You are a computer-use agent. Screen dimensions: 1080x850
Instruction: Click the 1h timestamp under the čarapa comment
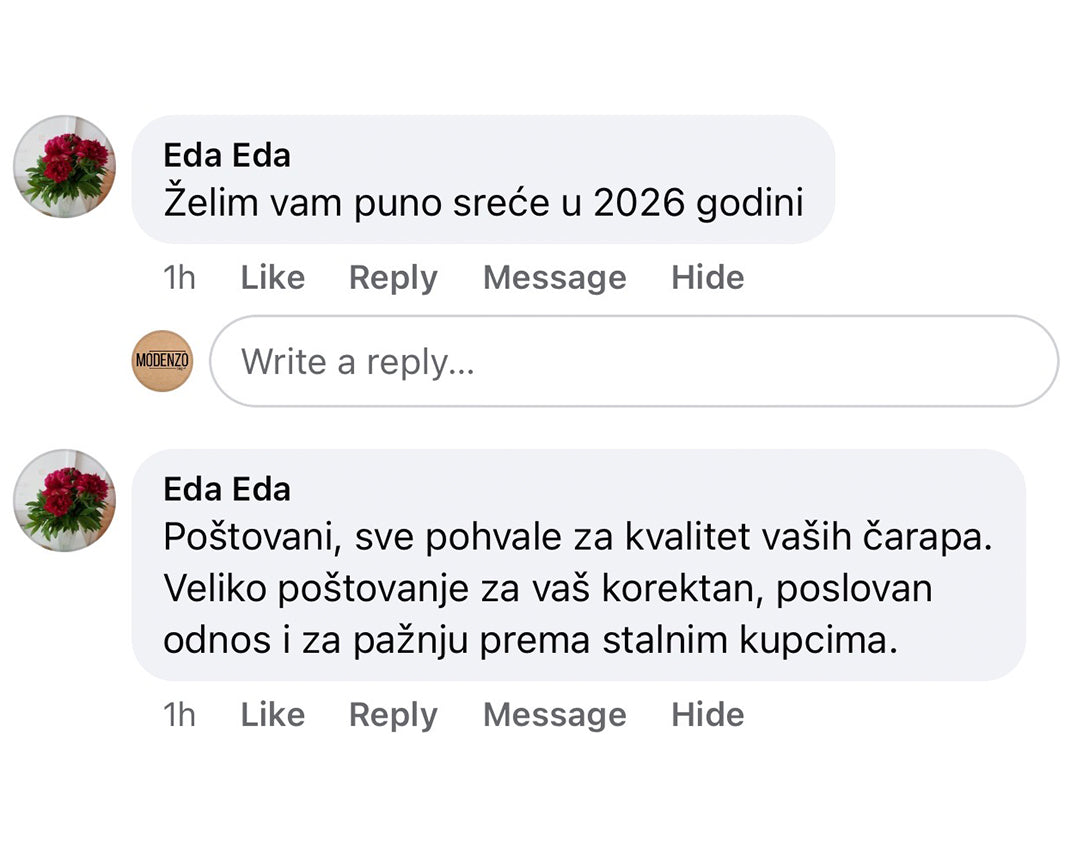[x=179, y=714]
